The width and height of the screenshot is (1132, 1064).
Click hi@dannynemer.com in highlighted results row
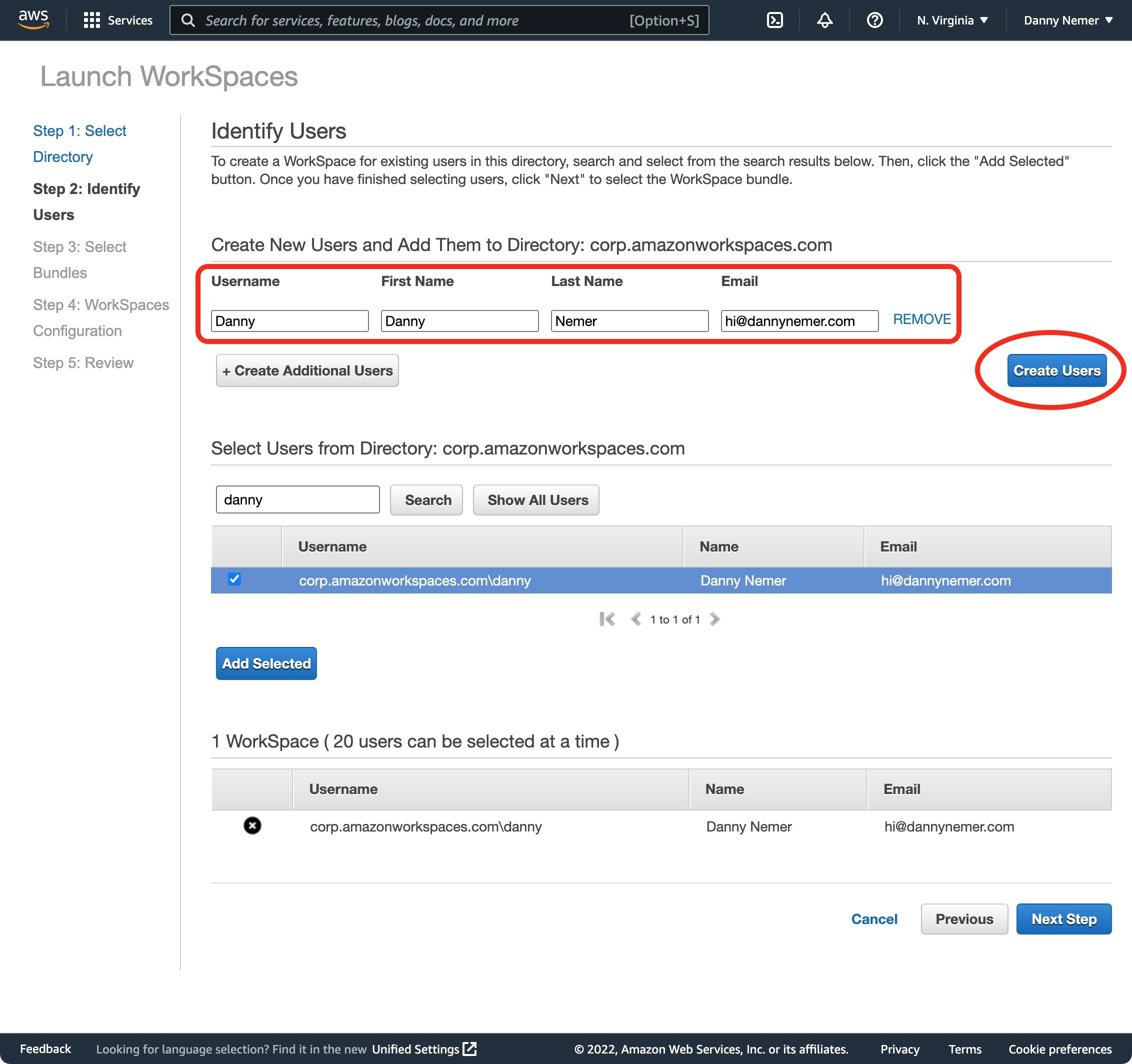pos(945,580)
